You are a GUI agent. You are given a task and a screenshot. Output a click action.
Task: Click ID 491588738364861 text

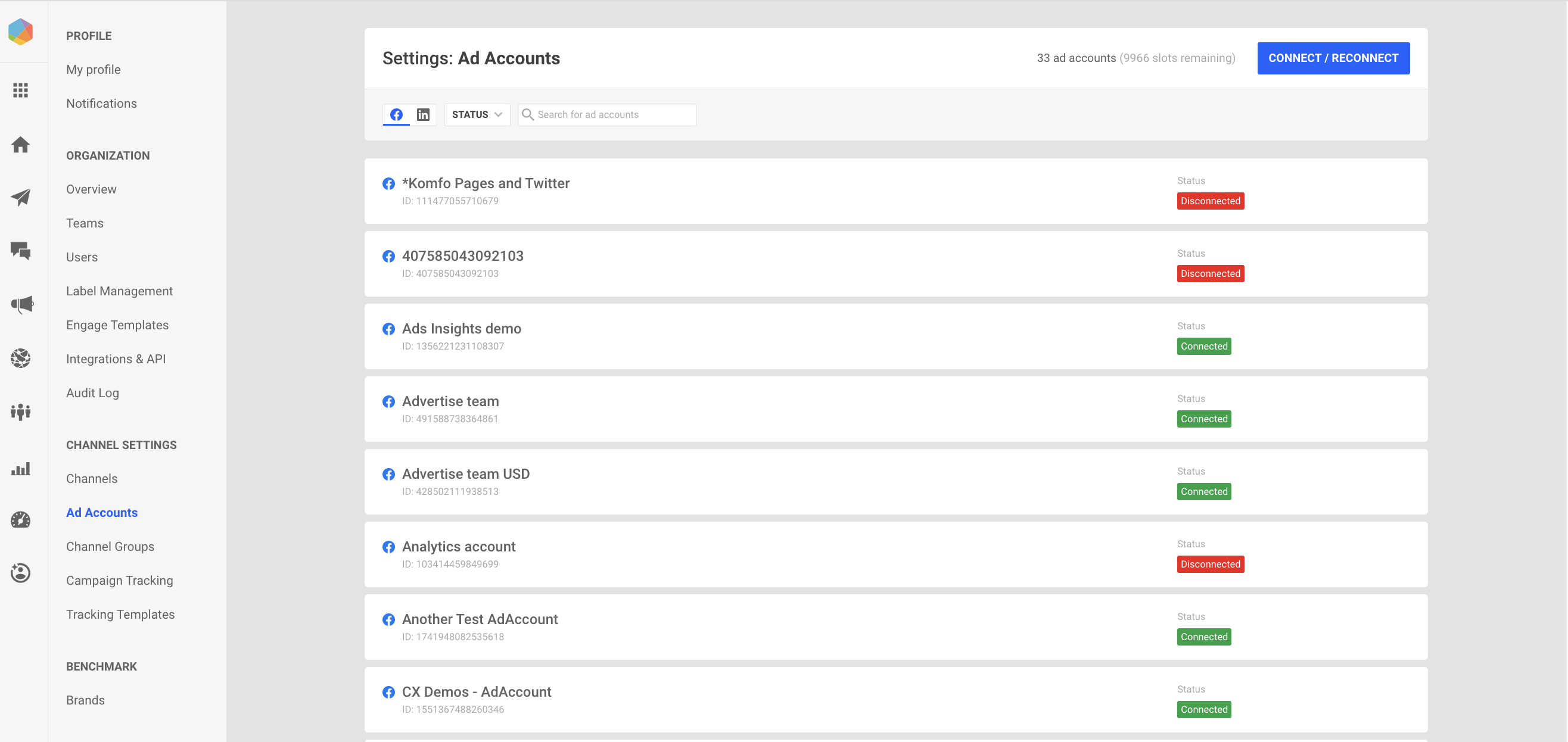click(x=450, y=419)
